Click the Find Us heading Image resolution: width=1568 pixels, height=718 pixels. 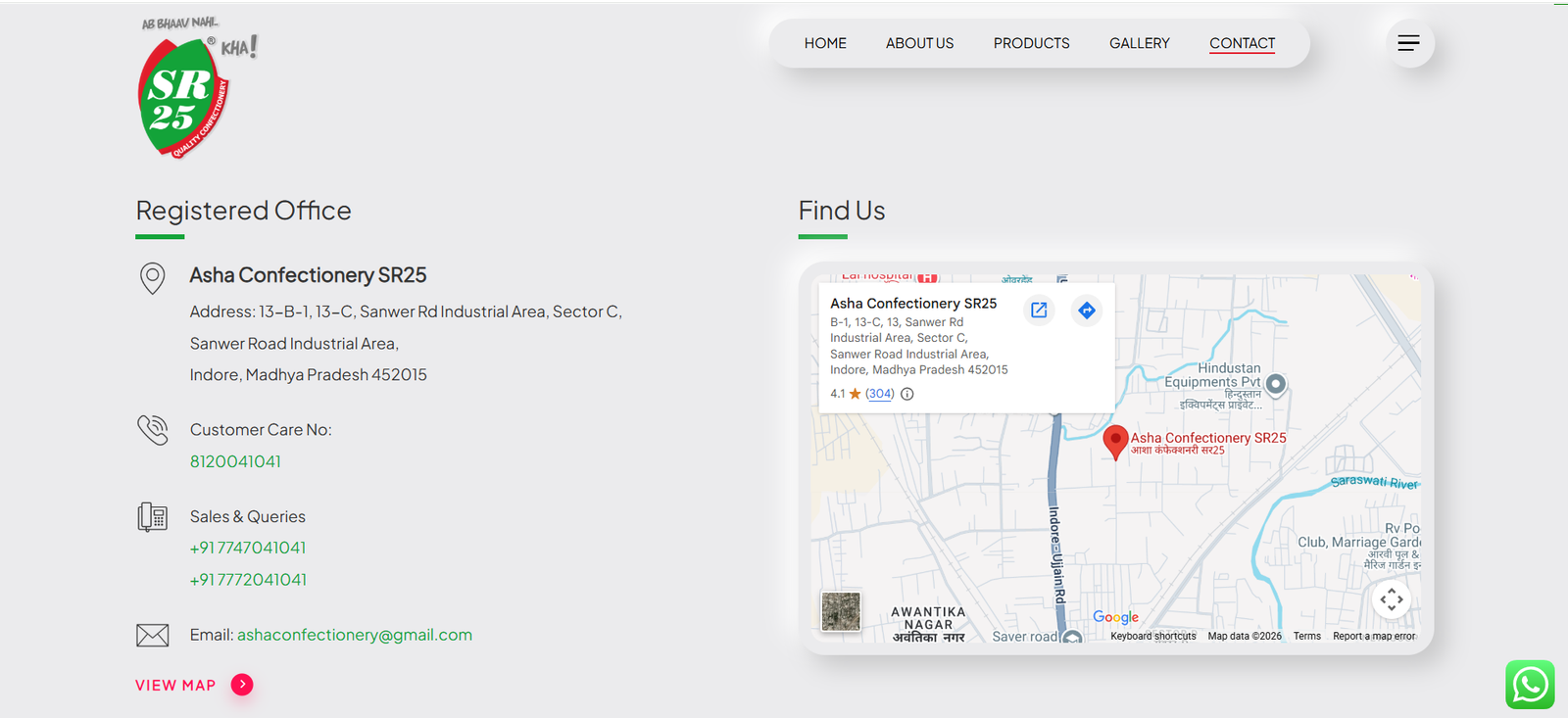tap(842, 211)
